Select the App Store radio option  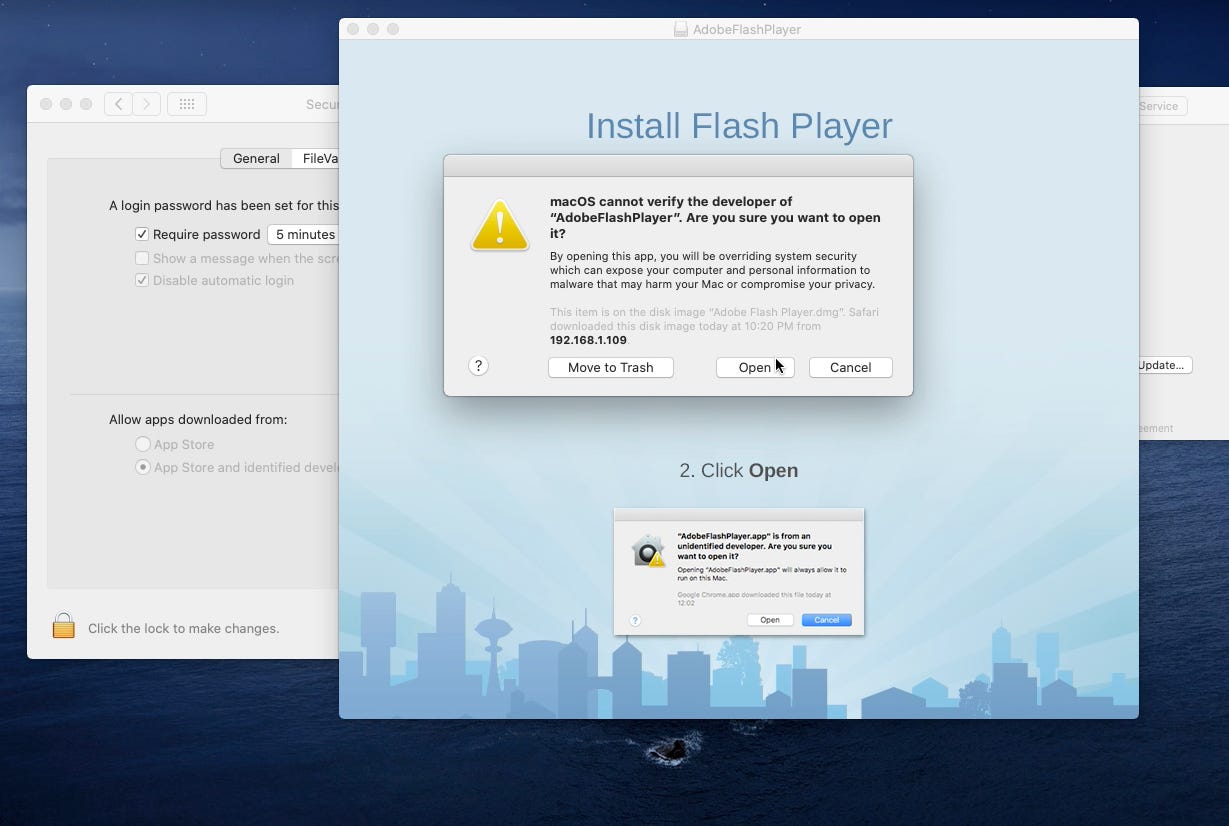click(x=143, y=444)
